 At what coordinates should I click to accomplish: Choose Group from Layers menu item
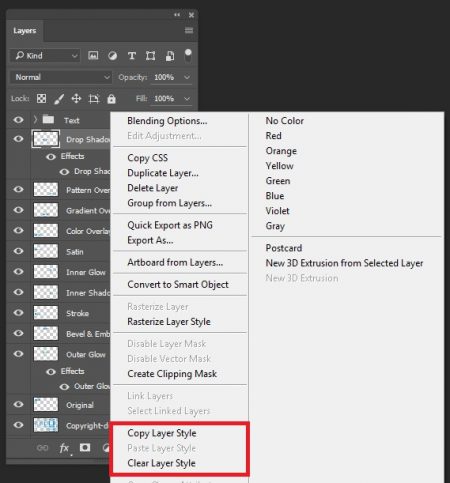click(x=170, y=203)
